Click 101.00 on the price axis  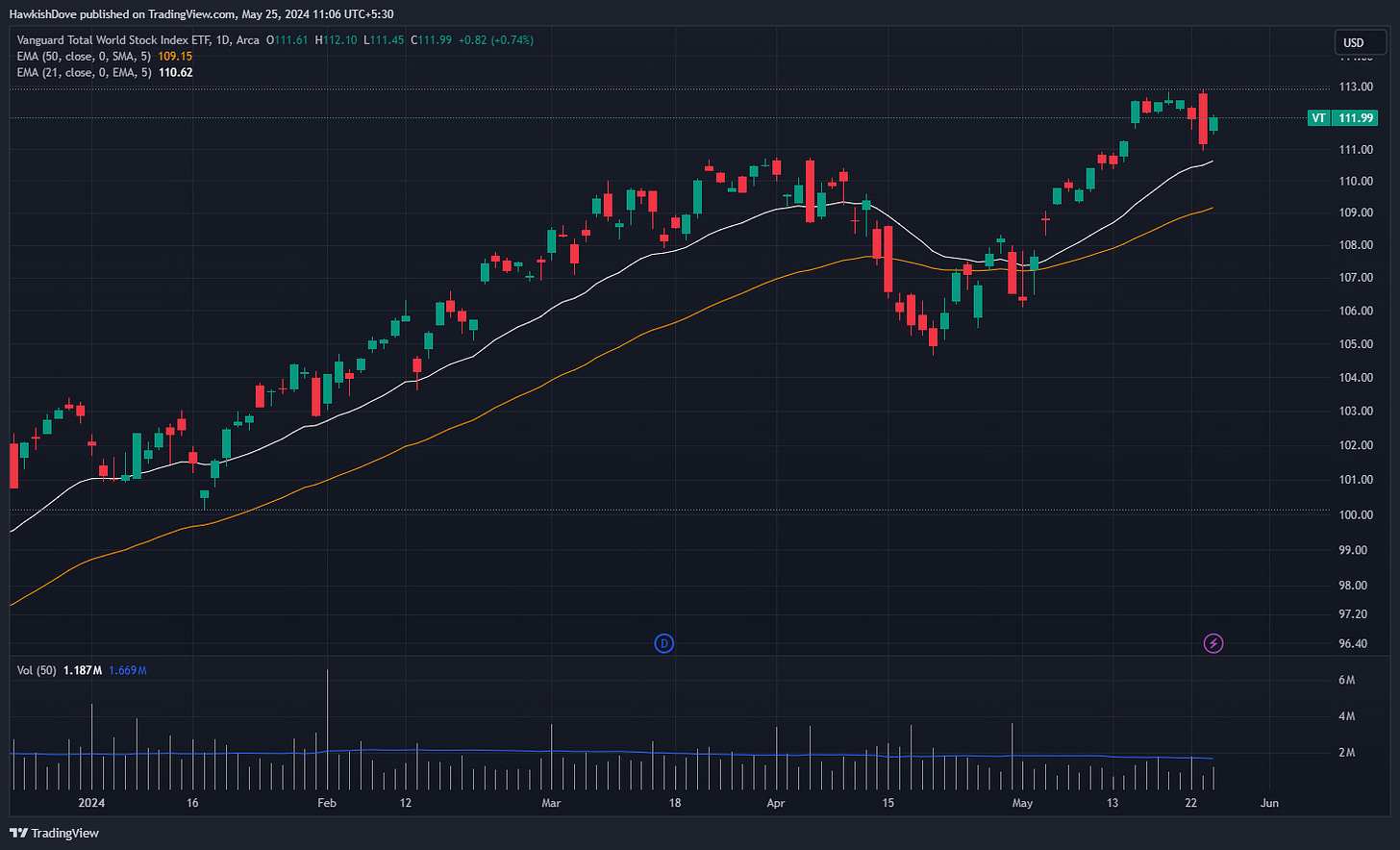coord(1356,480)
